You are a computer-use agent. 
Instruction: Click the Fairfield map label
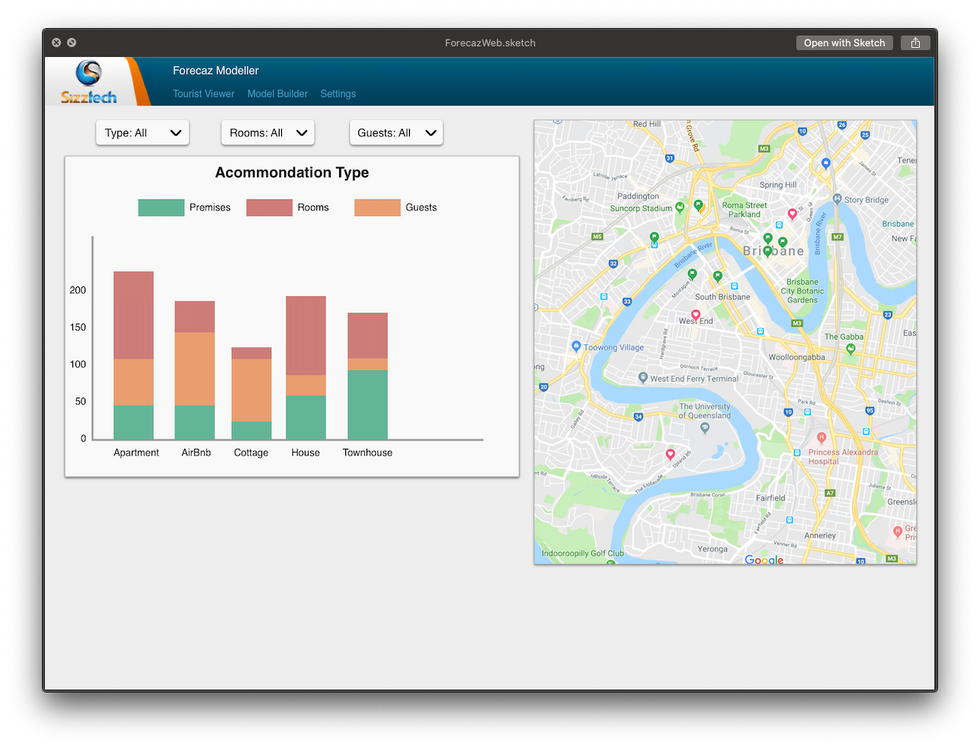coord(771,498)
